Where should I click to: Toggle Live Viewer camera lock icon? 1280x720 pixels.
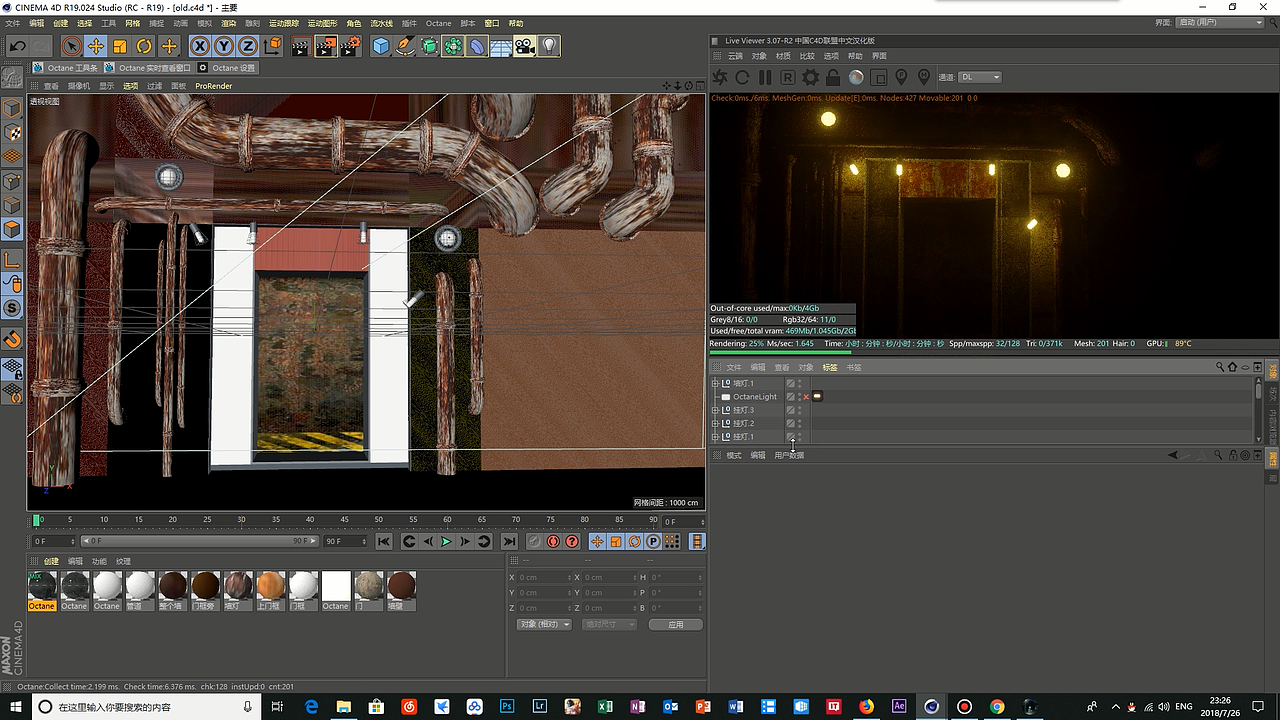pos(834,77)
